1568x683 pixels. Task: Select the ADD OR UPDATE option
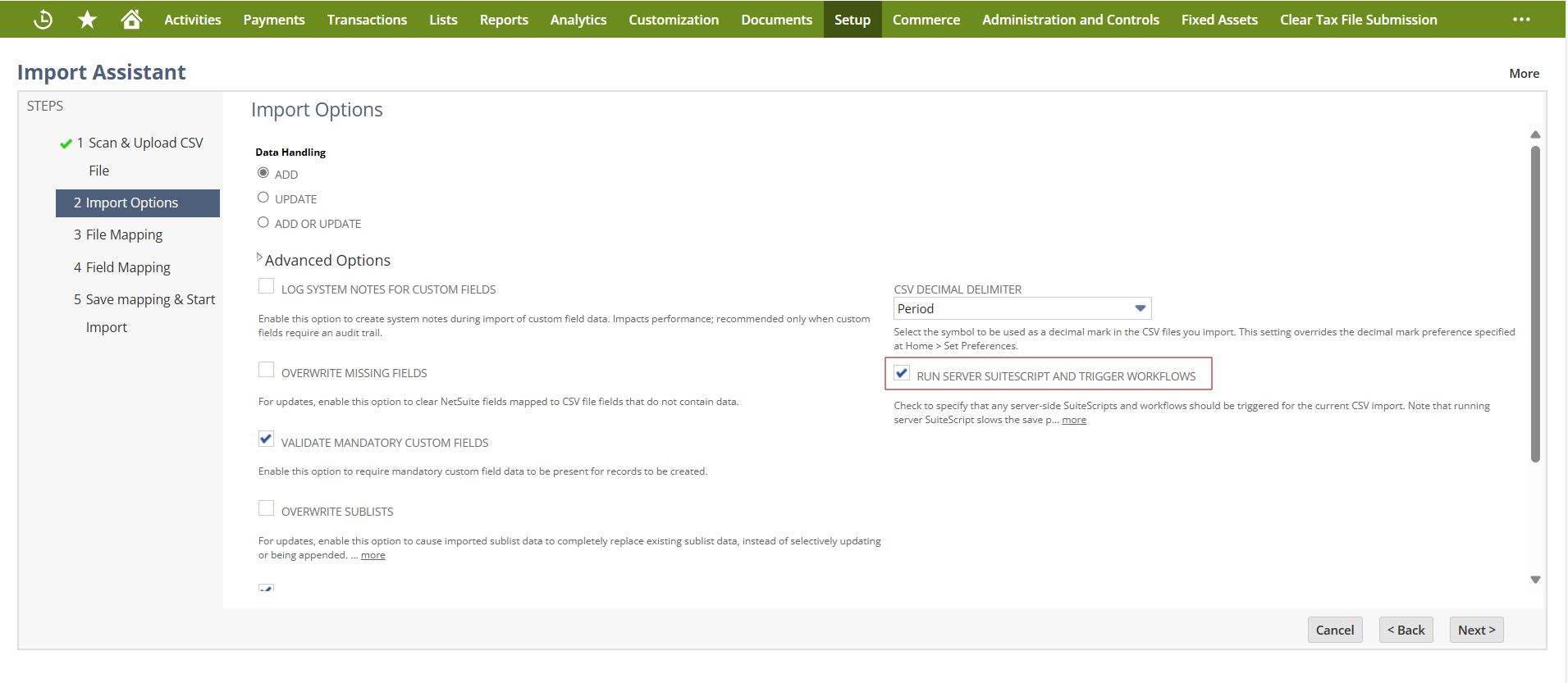tap(263, 222)
